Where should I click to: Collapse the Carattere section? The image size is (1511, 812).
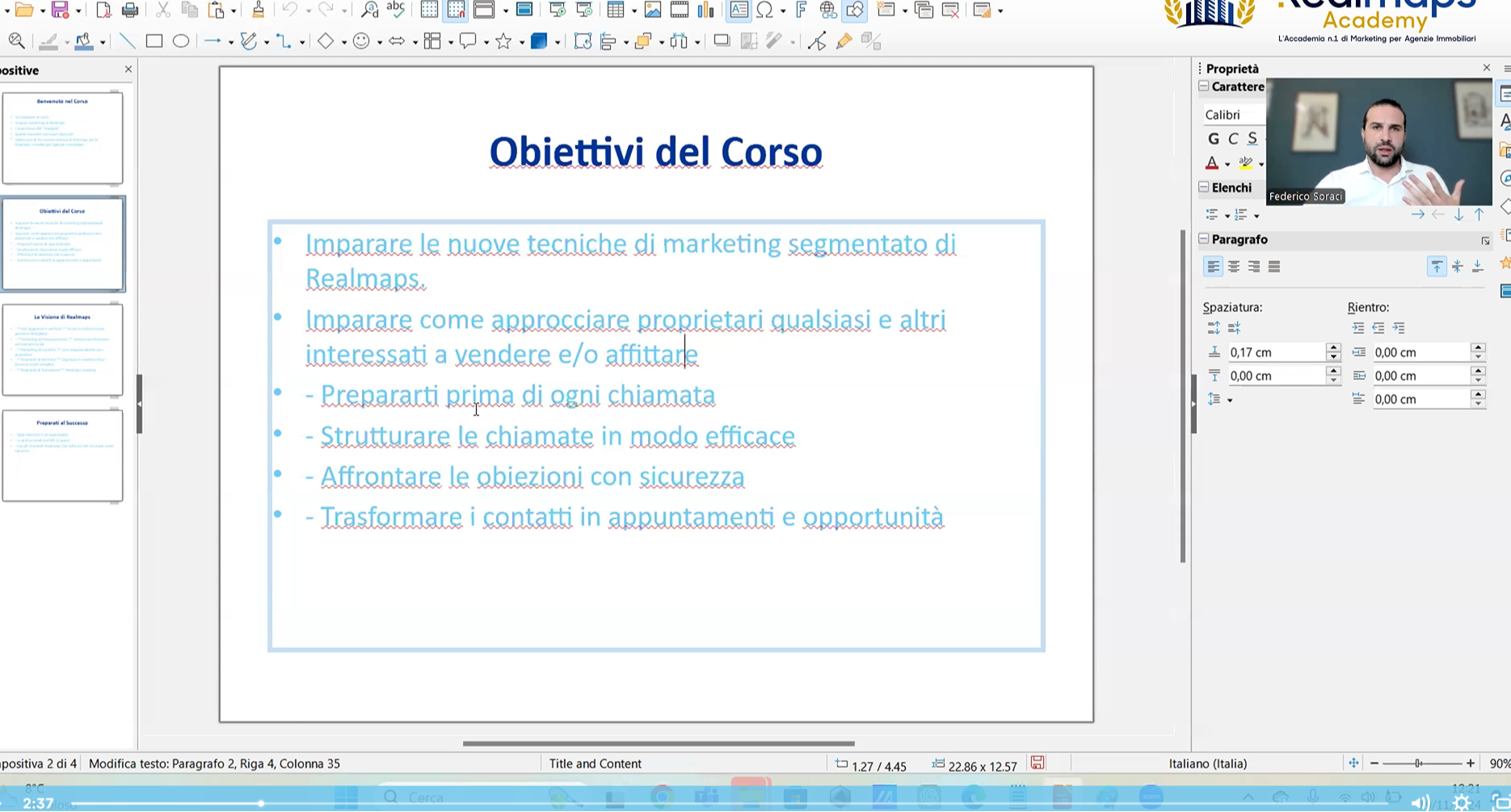pos(1204,86)
